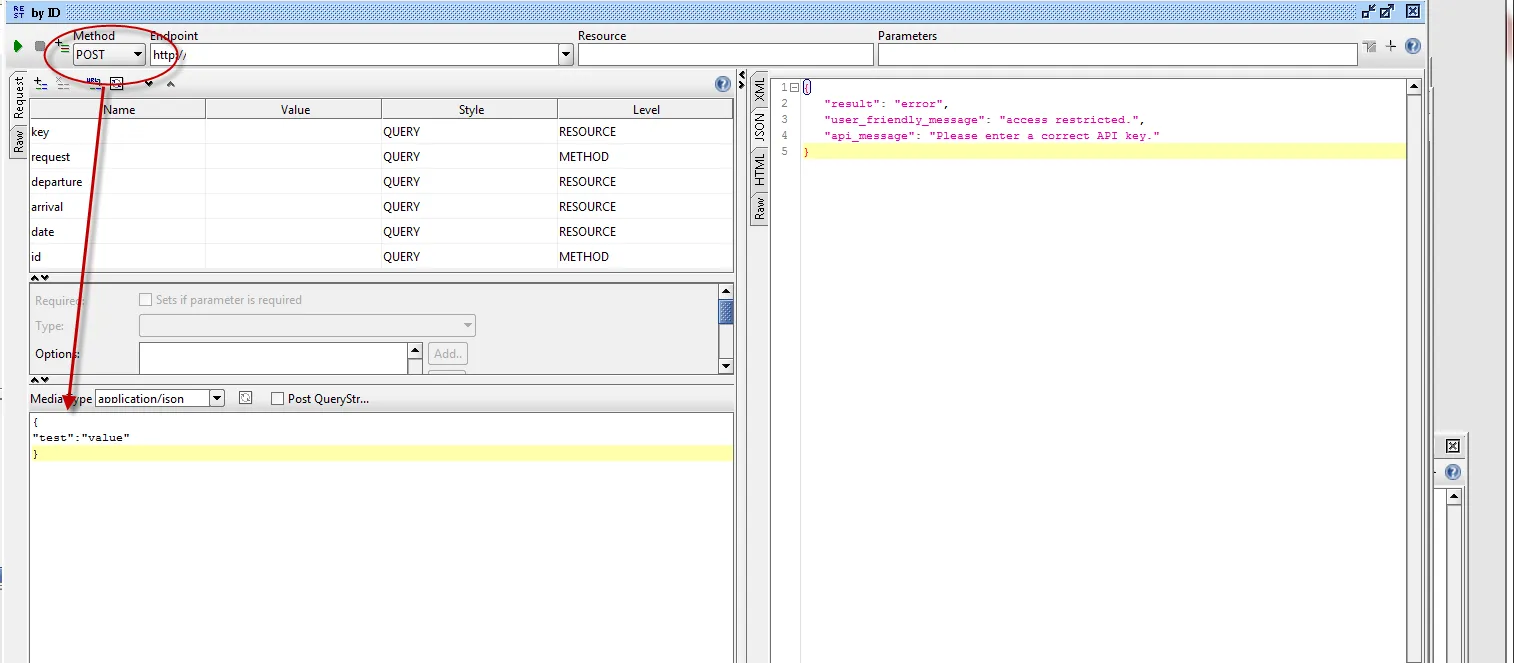Collapse JSON response fold marker on line 1
Screen dimensions: 1514x663
coord(794,88)
